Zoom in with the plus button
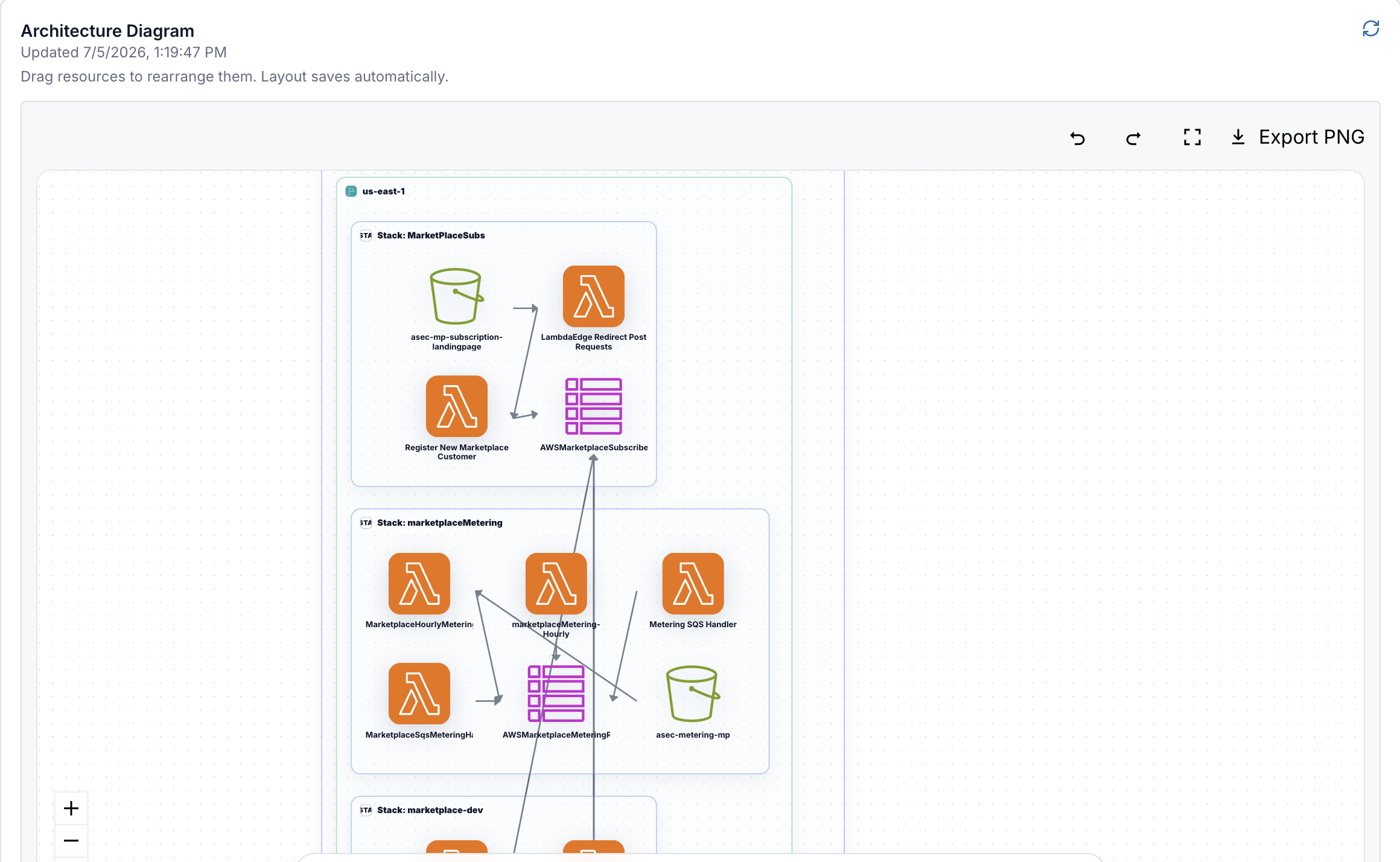The image size is (1400, 862). (x=71, y=808)
